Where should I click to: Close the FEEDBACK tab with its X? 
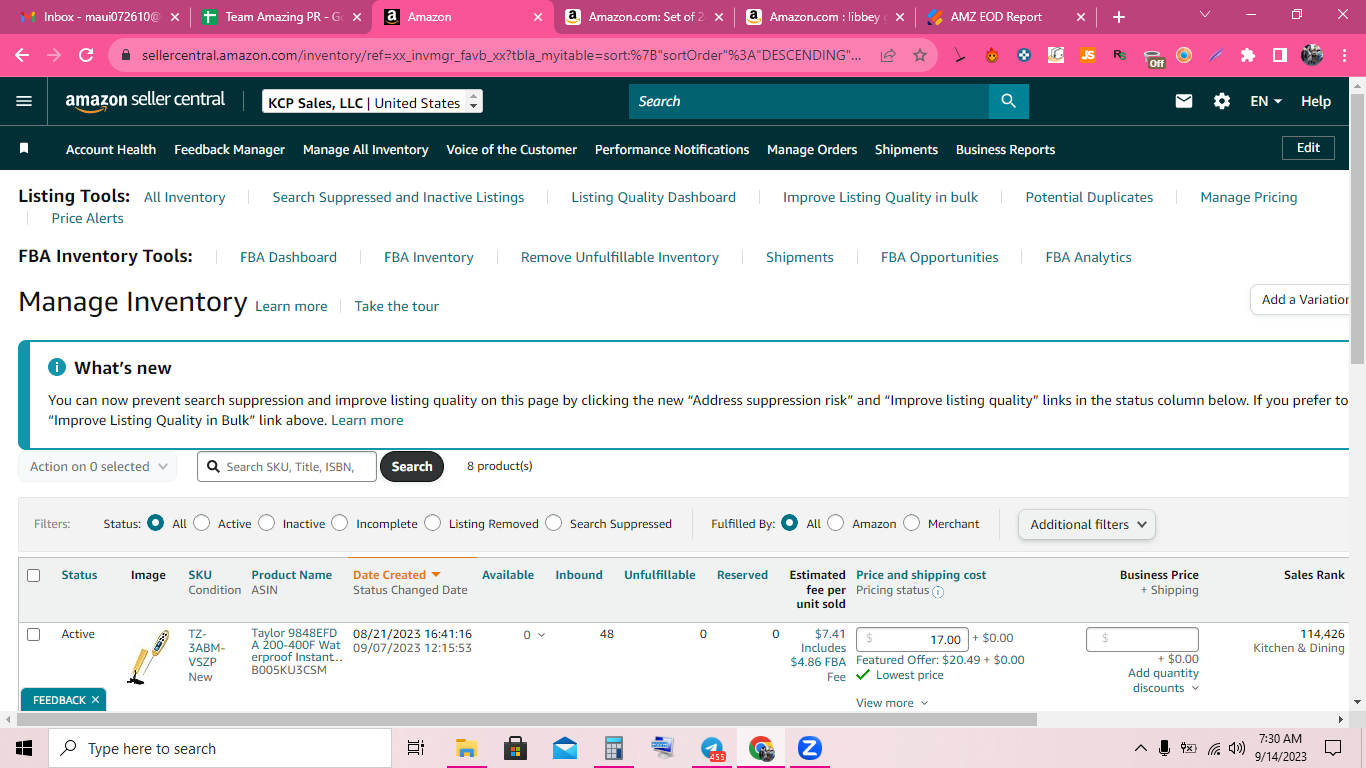[95, 700]
